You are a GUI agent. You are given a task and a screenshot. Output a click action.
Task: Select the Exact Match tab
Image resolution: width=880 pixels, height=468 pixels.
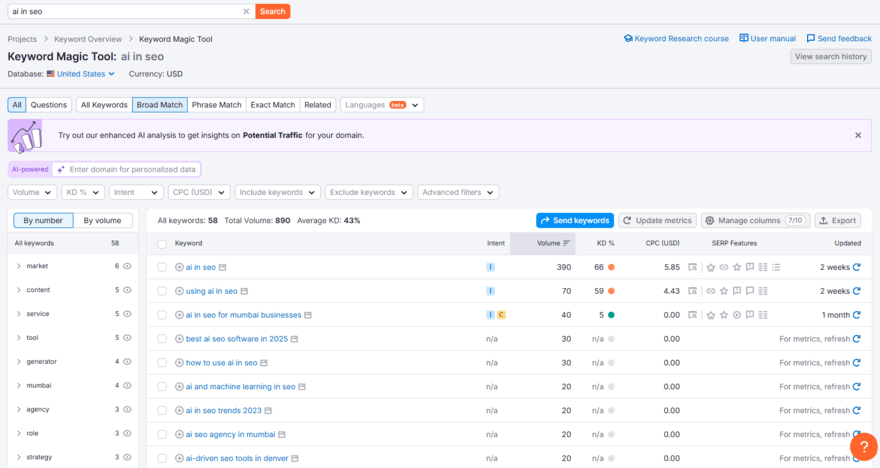[273, 105]
